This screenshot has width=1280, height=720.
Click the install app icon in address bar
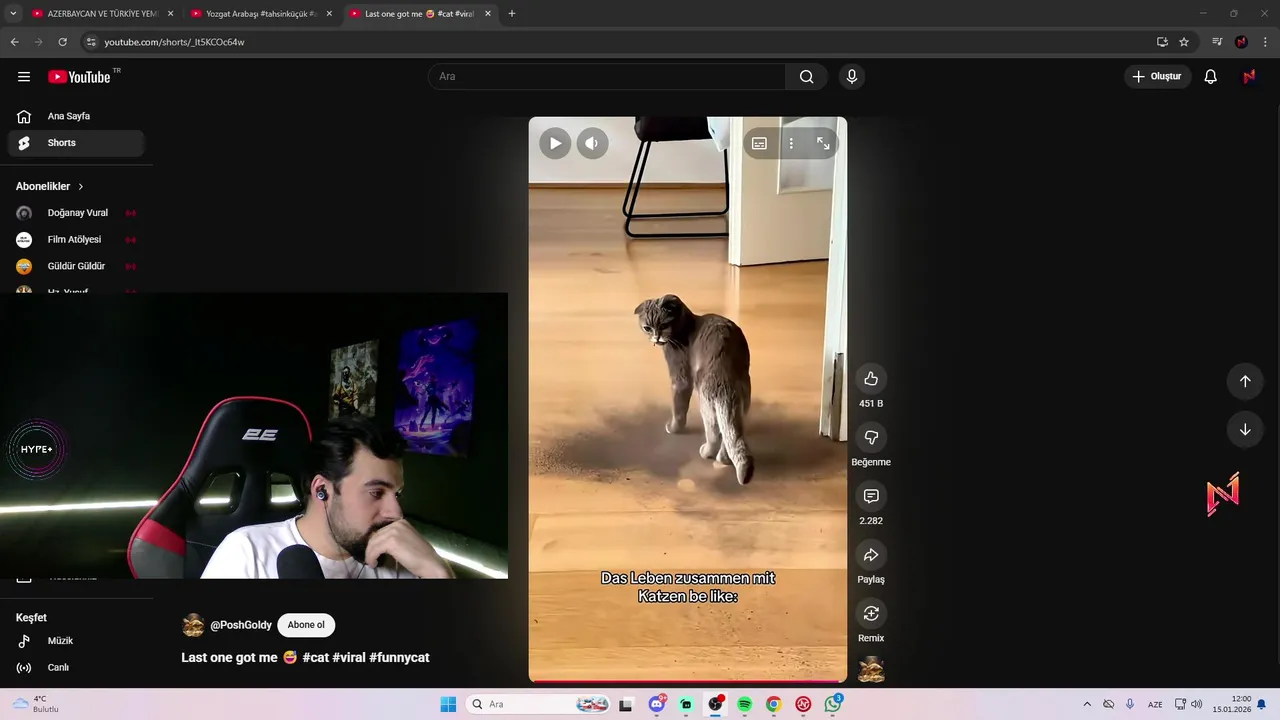coord(1162,42)
